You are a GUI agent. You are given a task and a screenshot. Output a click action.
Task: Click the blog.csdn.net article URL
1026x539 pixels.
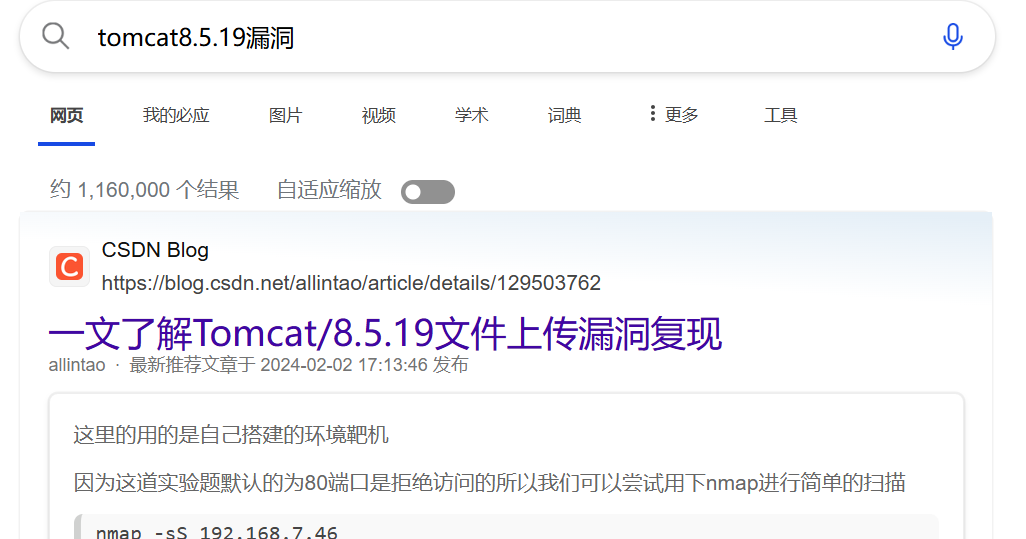coord(351,283)
